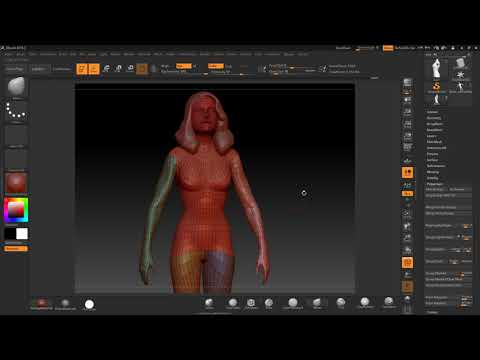Click the Move view icon on right shelf
The width and height of the screenshot is (480, 360).
tap(407, 226)
